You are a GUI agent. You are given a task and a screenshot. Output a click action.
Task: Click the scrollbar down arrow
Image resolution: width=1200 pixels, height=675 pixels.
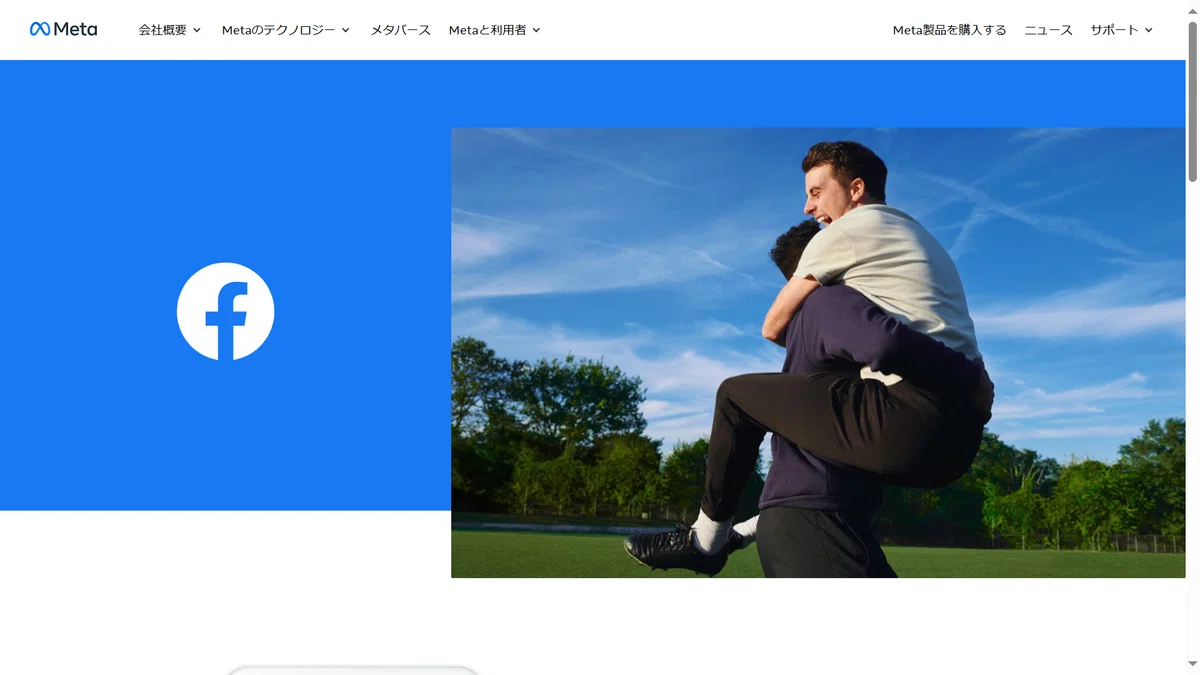[1192, 666]
